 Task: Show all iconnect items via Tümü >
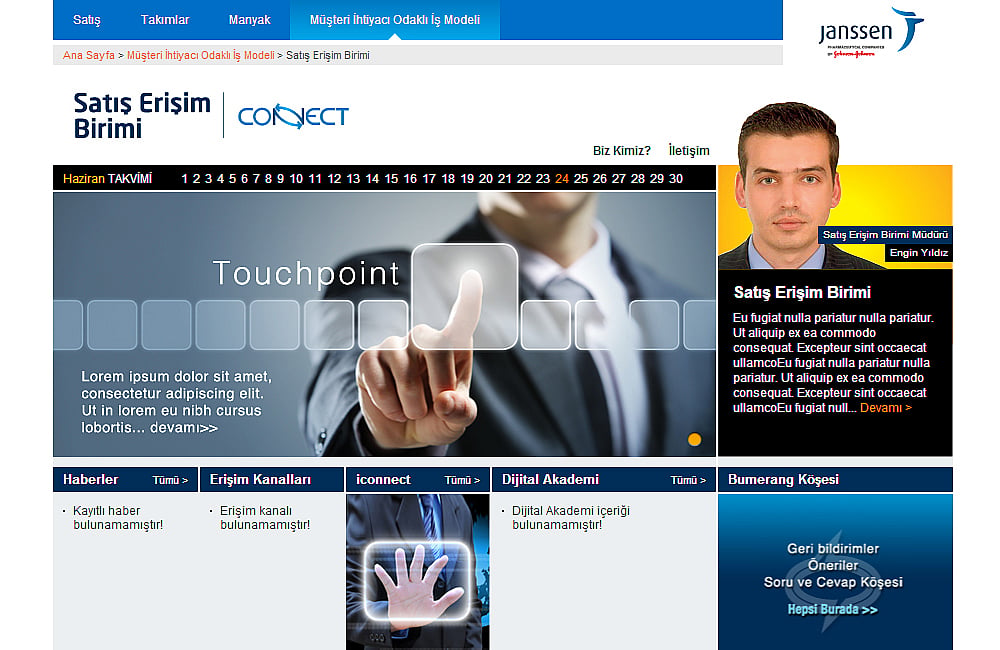[x=462, y=480]
